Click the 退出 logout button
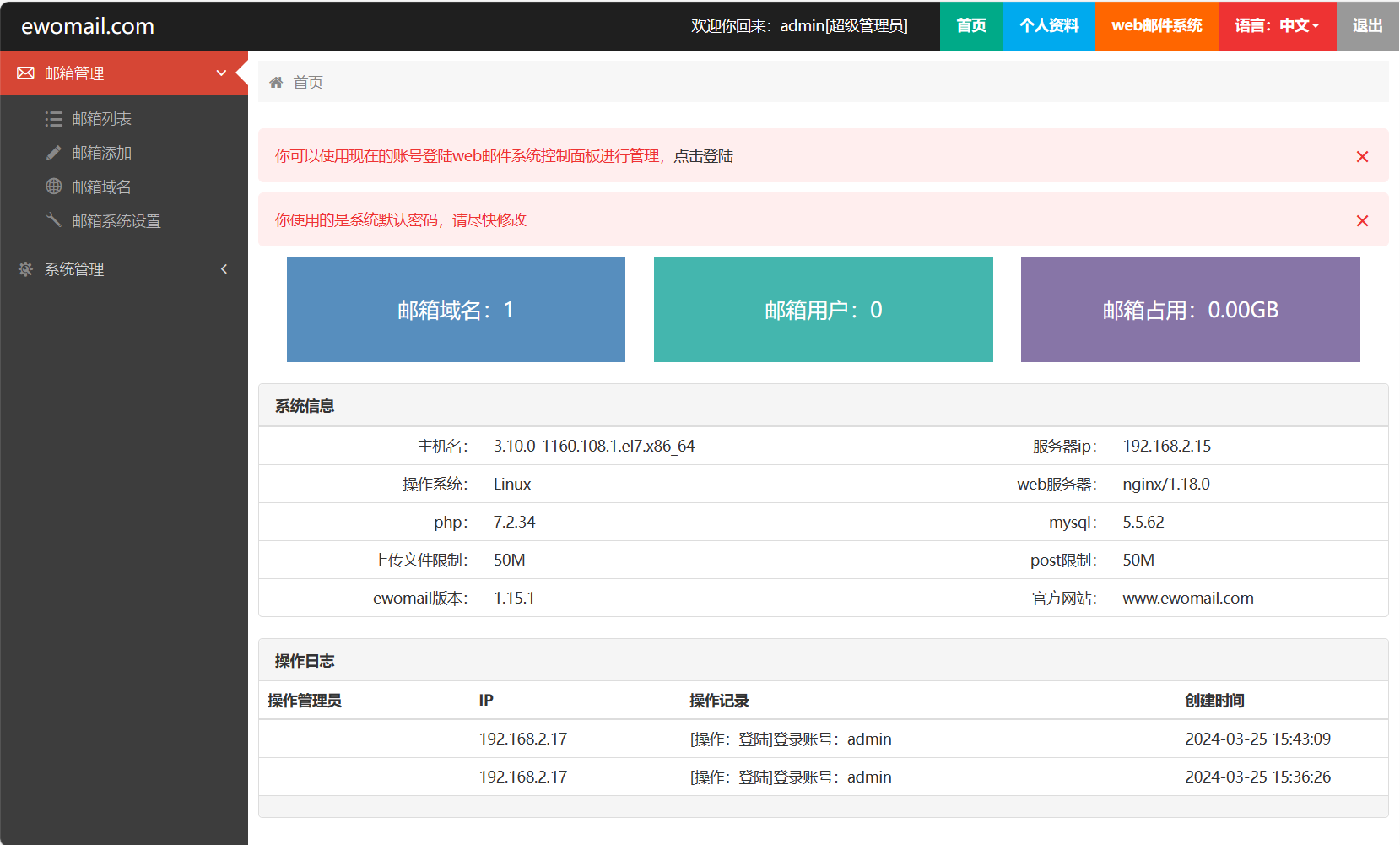 click(x=1367, y=26)
